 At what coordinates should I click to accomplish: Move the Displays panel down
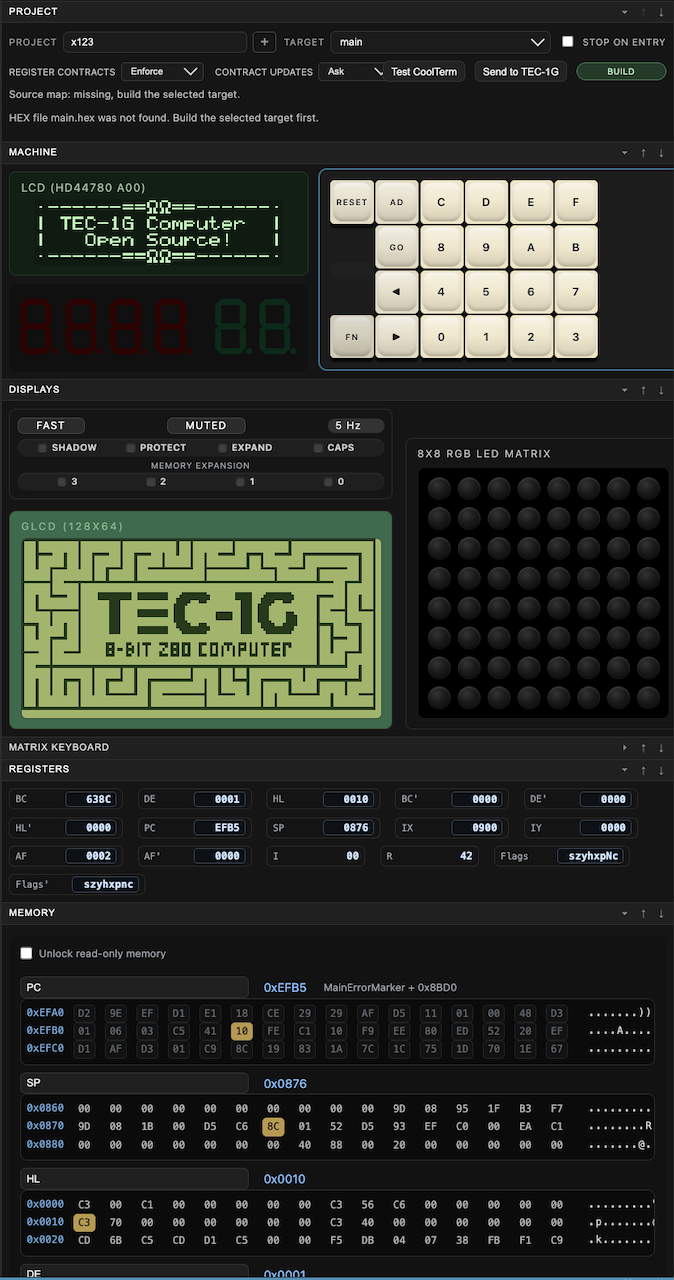661,390
